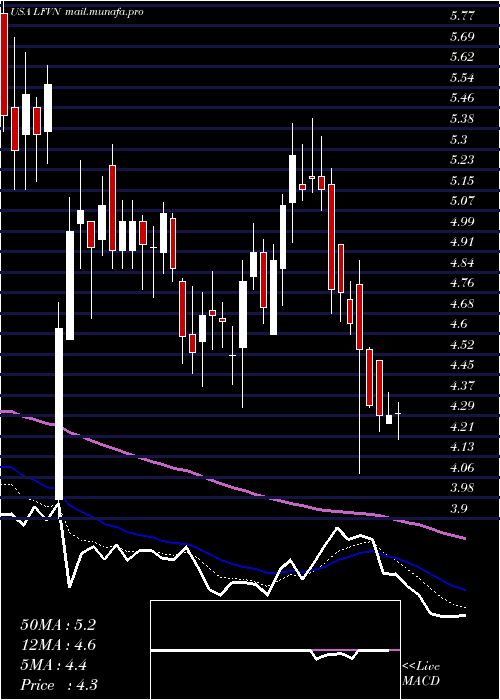Click the 3.9 price axis label
Image resolution: width=500 pixels, height=700 pixels.
pos(459,509)
